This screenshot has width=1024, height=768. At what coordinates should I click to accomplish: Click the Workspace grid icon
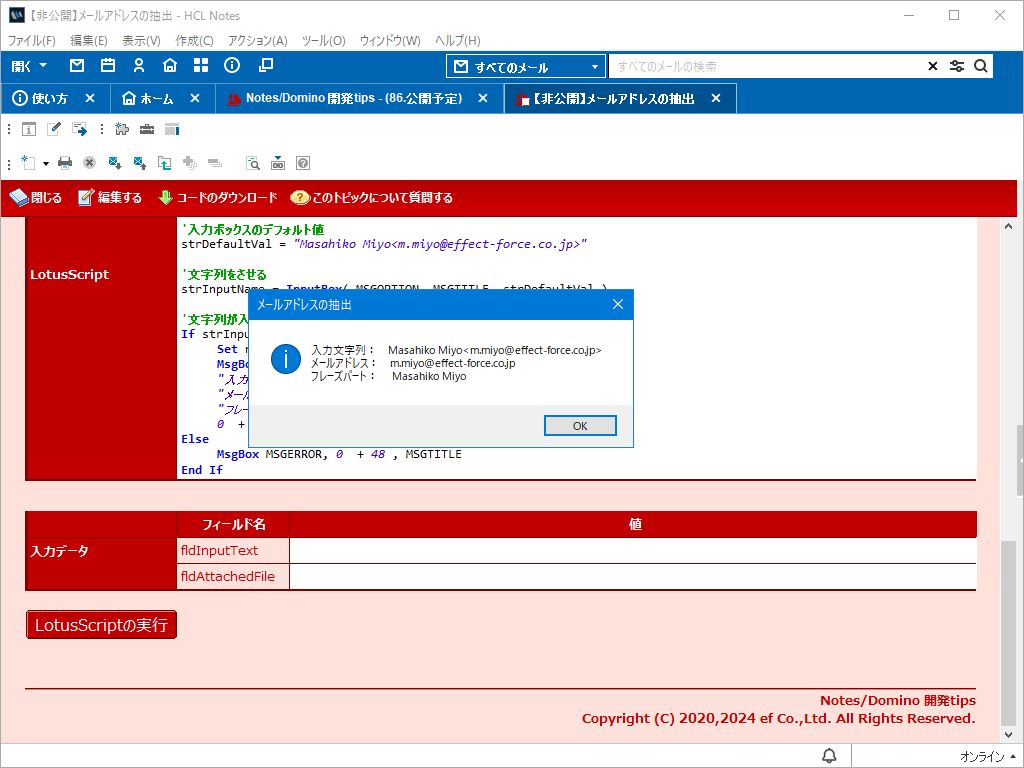coord(201,66)
